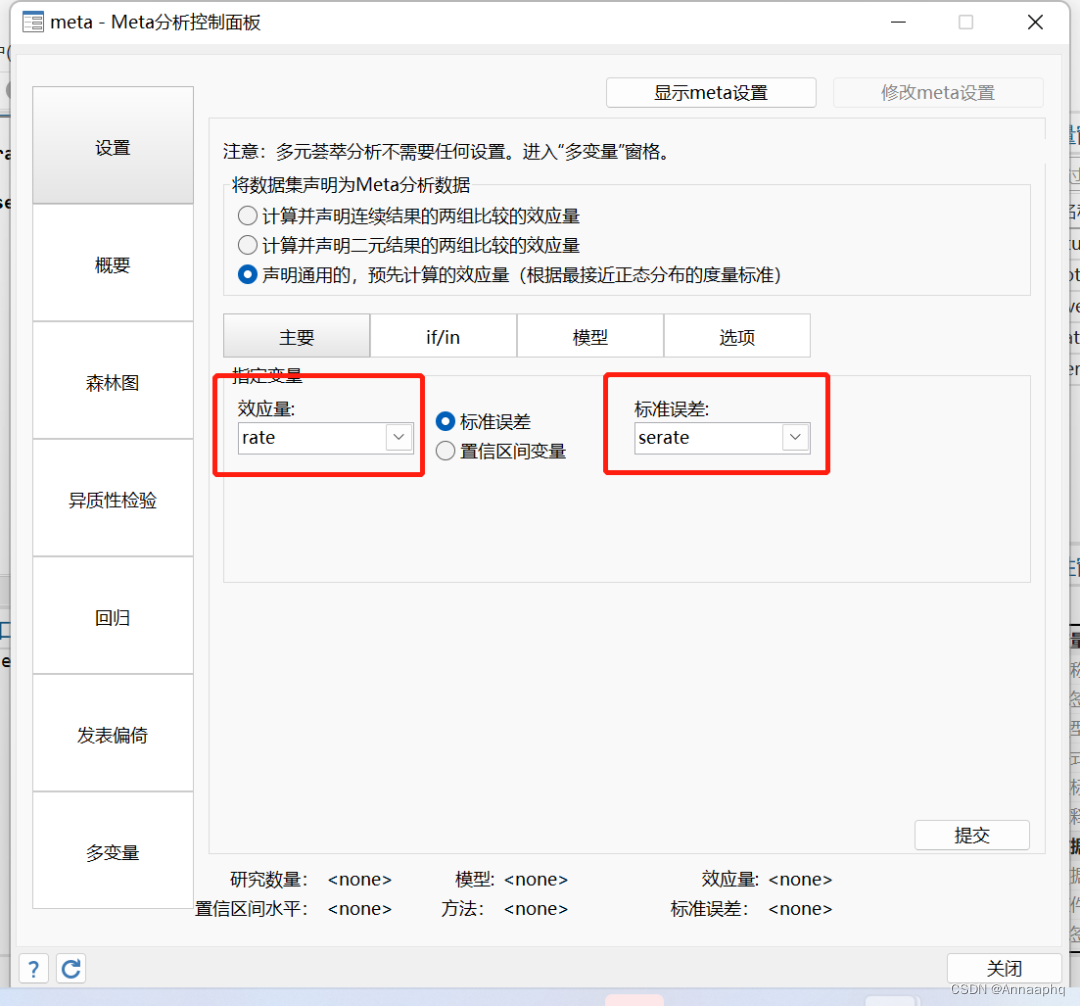This screenshot has height=1006, width=1080.
Task: Switch to the if/in tab
Action: click(443, 335)
